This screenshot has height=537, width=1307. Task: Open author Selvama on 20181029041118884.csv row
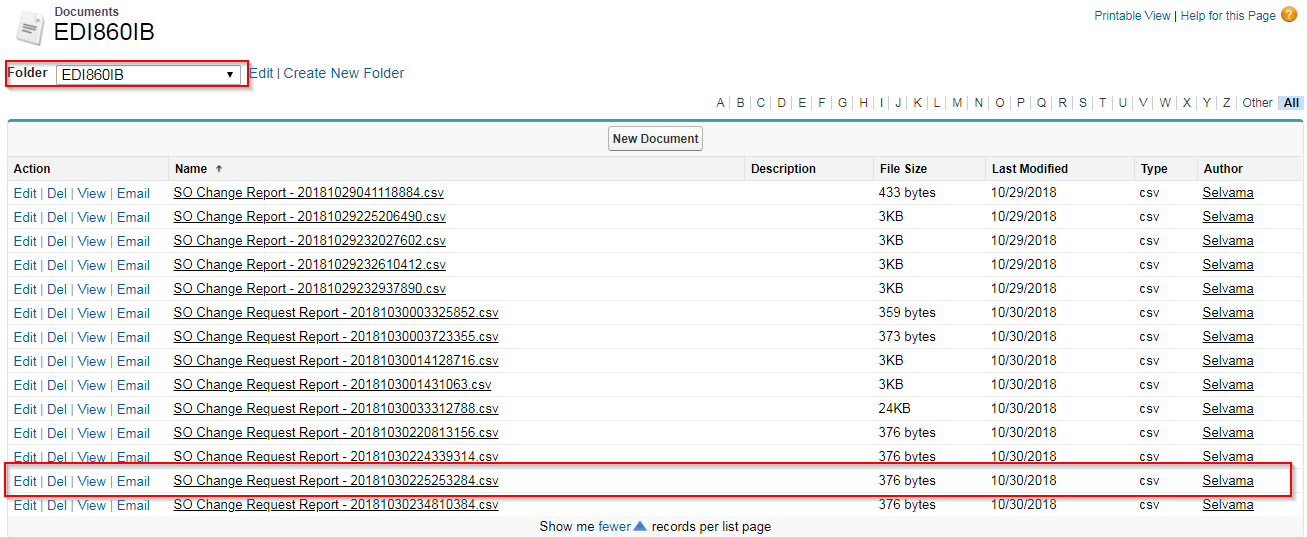pos(1228,192)
